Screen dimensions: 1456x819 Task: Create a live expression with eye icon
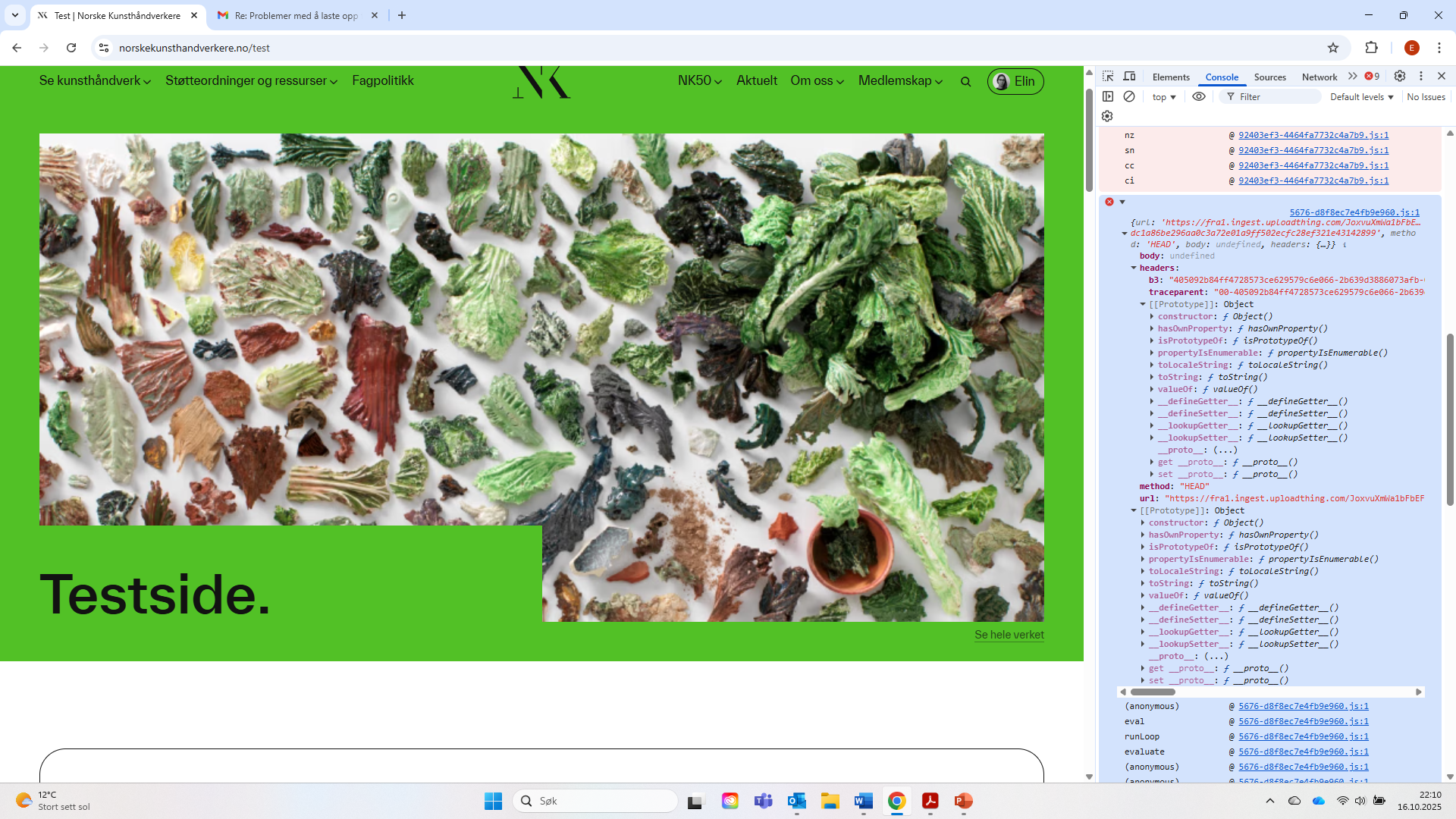[1199, 97]
